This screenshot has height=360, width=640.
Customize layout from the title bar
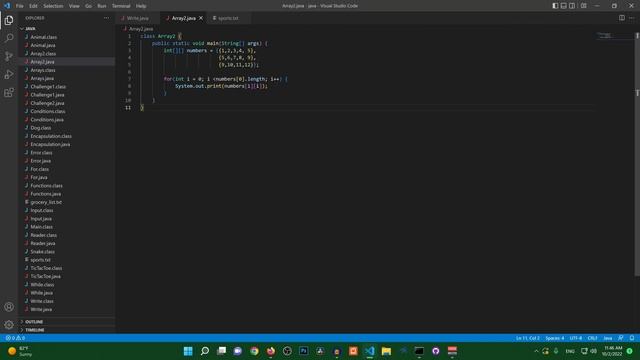click(584, 6)
